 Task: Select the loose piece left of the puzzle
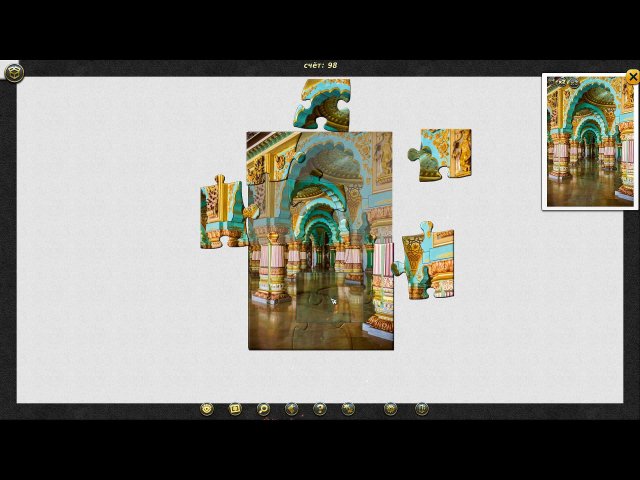(x=222, y=213)
